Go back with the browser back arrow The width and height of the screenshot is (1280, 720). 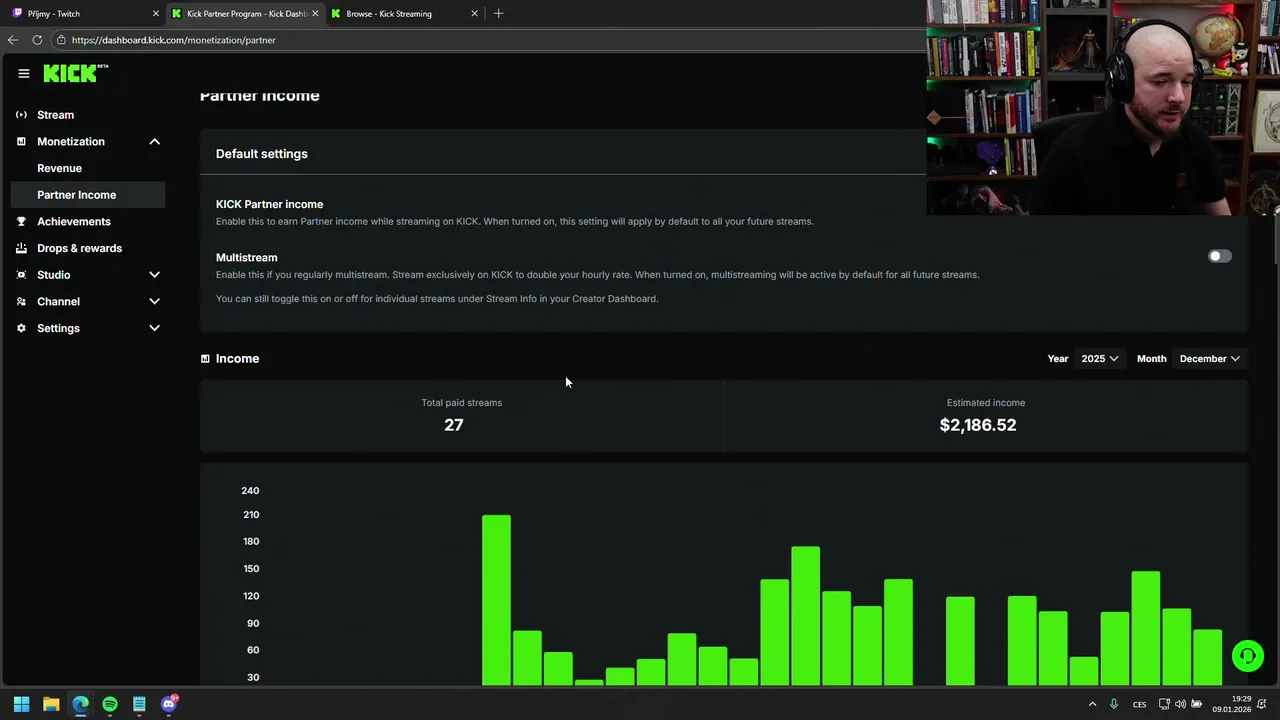(x=13, y=40)
